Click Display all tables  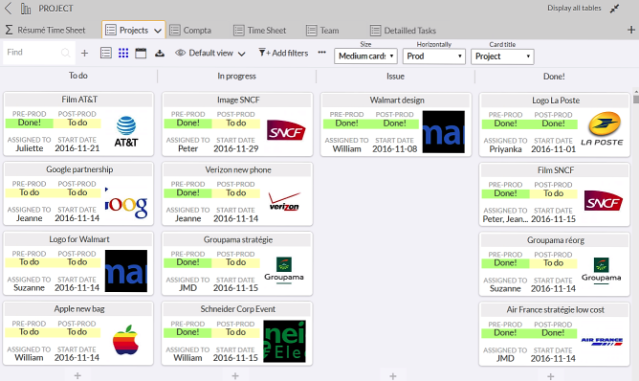click(x=574, y=8)
